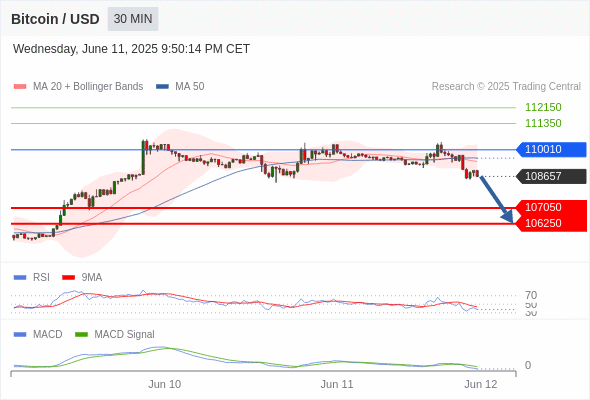
Task: Click the MACD blue legend swatch
Action: (20, 334)
